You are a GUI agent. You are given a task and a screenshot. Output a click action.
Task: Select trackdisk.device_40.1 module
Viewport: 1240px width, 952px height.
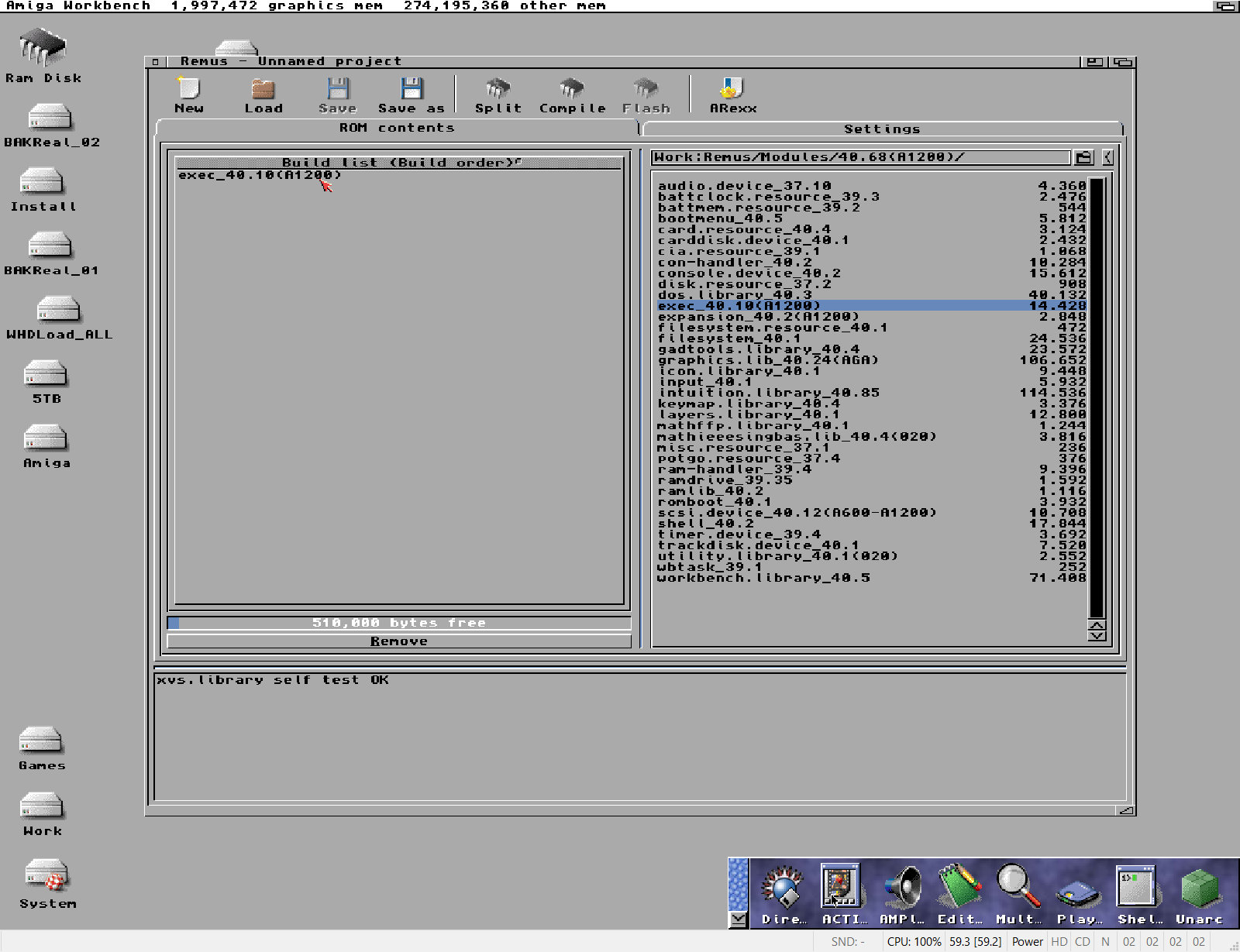coord(872,545)
